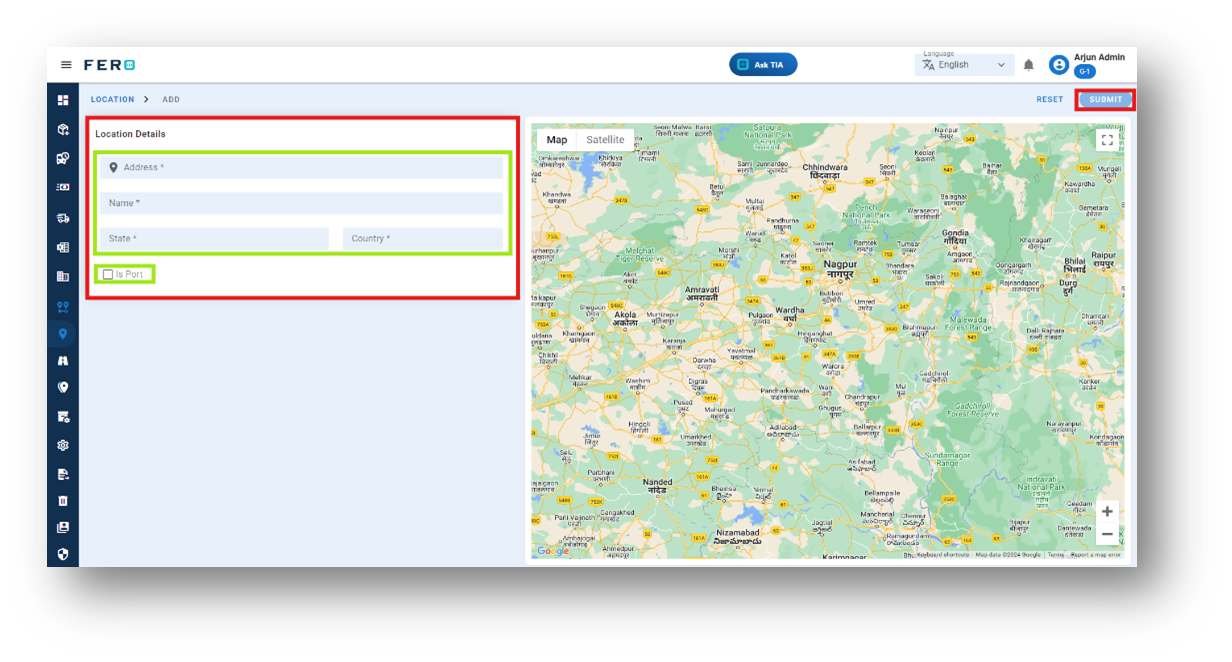
Task: Click Wardha label on map
Action: [x=790, y=315]
